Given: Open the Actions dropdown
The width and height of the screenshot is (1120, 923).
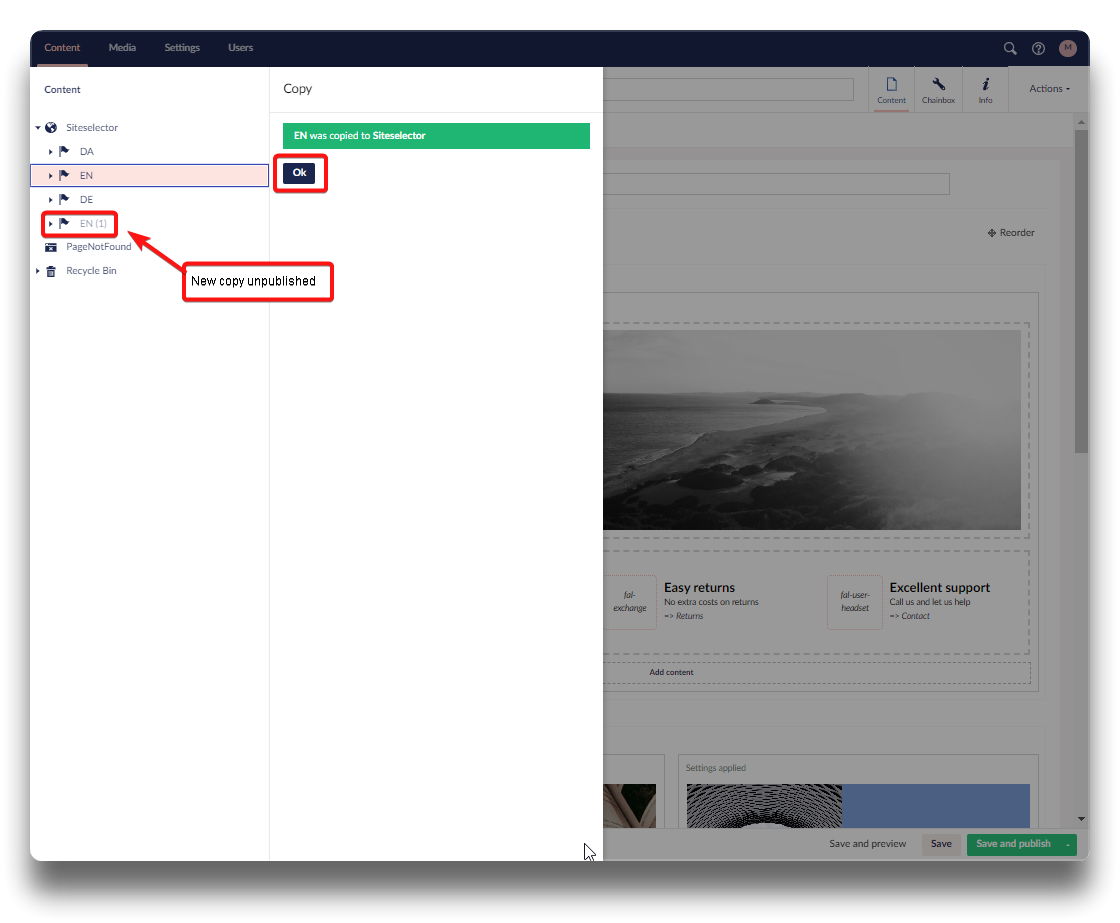Looking at the screenshot, I should (x=1049, y=89).
